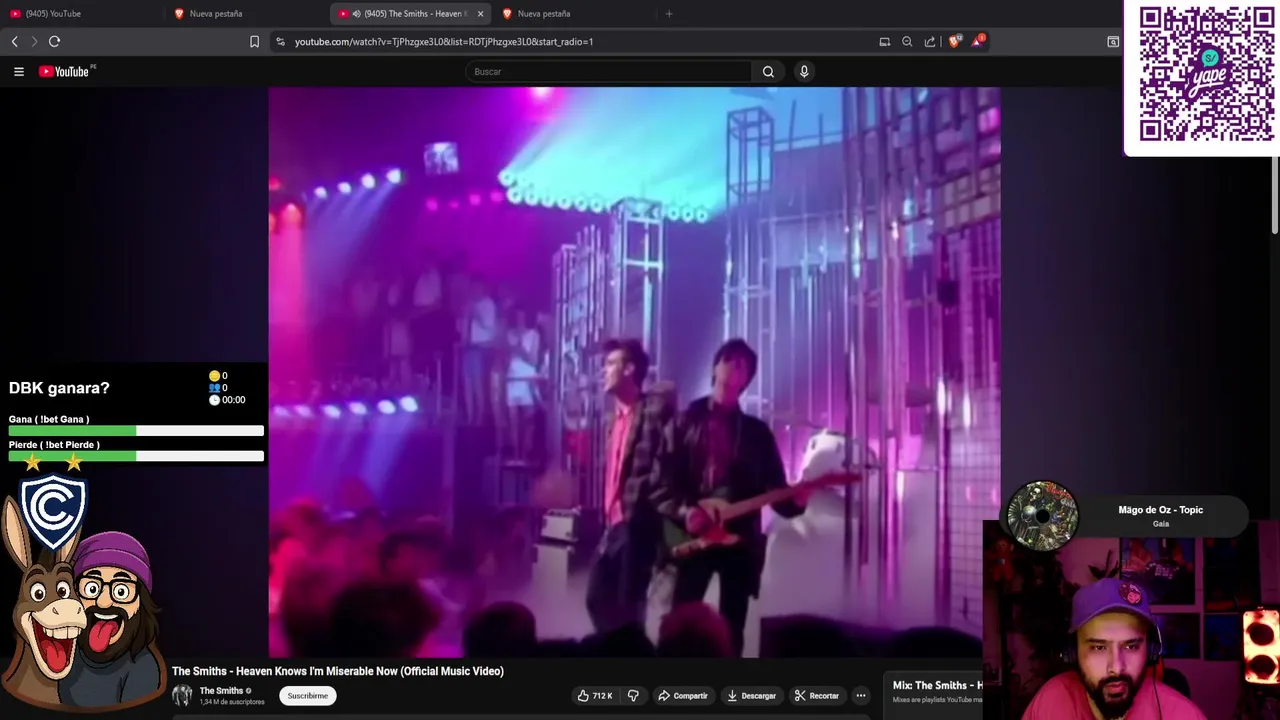Bookmark this page with bookmark icon

254,41
